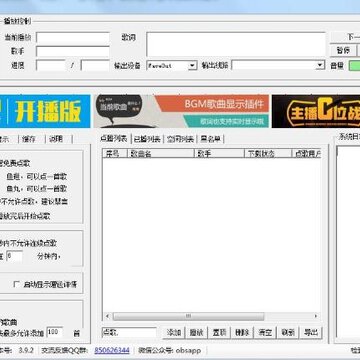Open the 说明 settings tab
Image resolution: width=360 pixels, height=360 pixels.
click(x=56, y=139)
